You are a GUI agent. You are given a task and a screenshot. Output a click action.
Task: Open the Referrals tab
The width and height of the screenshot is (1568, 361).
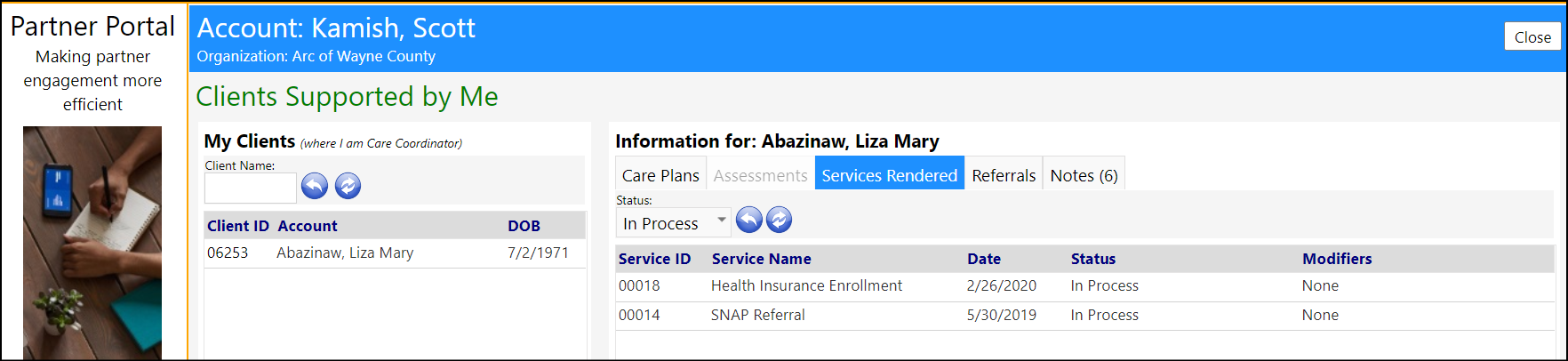(x=1004, y=175)
